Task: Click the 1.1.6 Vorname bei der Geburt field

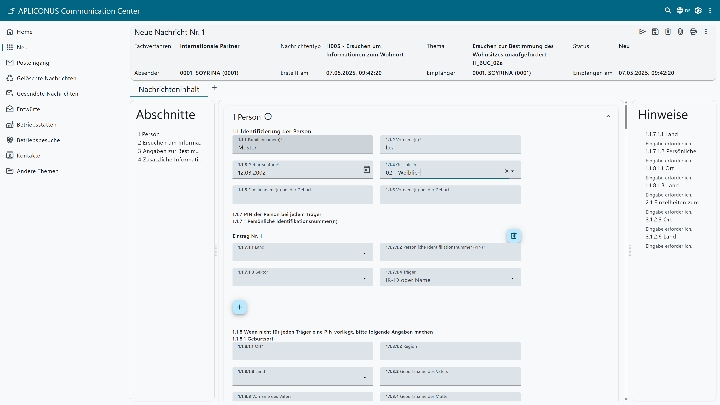Action: point(450,194)
